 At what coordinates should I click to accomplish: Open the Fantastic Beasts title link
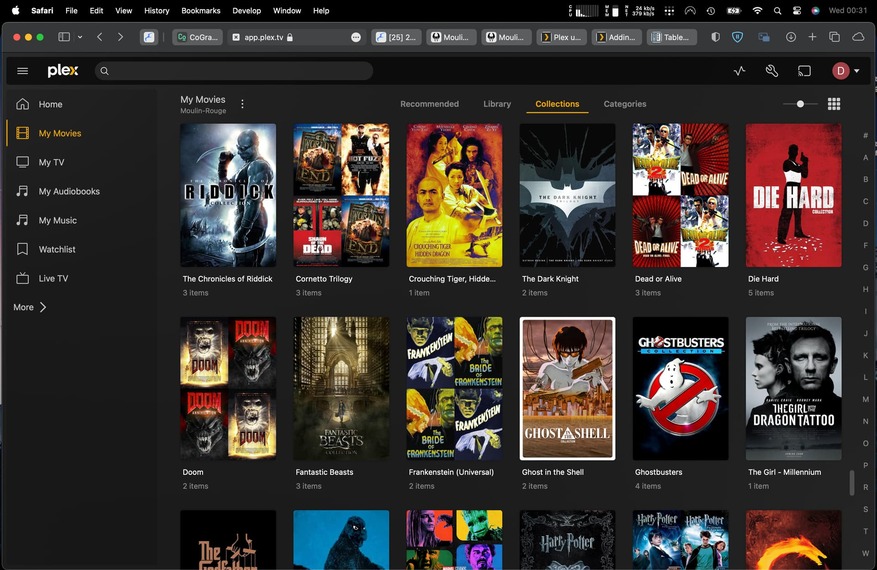click(x=324, y=472)
